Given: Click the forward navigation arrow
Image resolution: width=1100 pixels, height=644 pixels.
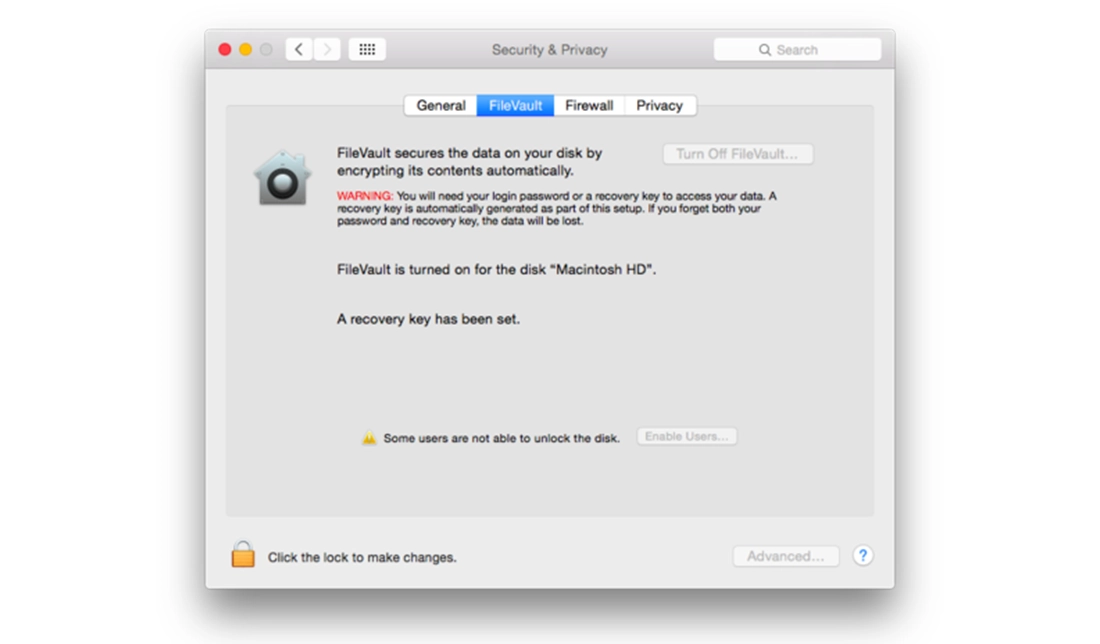Looking at the screenshot, I should point(325,48).
